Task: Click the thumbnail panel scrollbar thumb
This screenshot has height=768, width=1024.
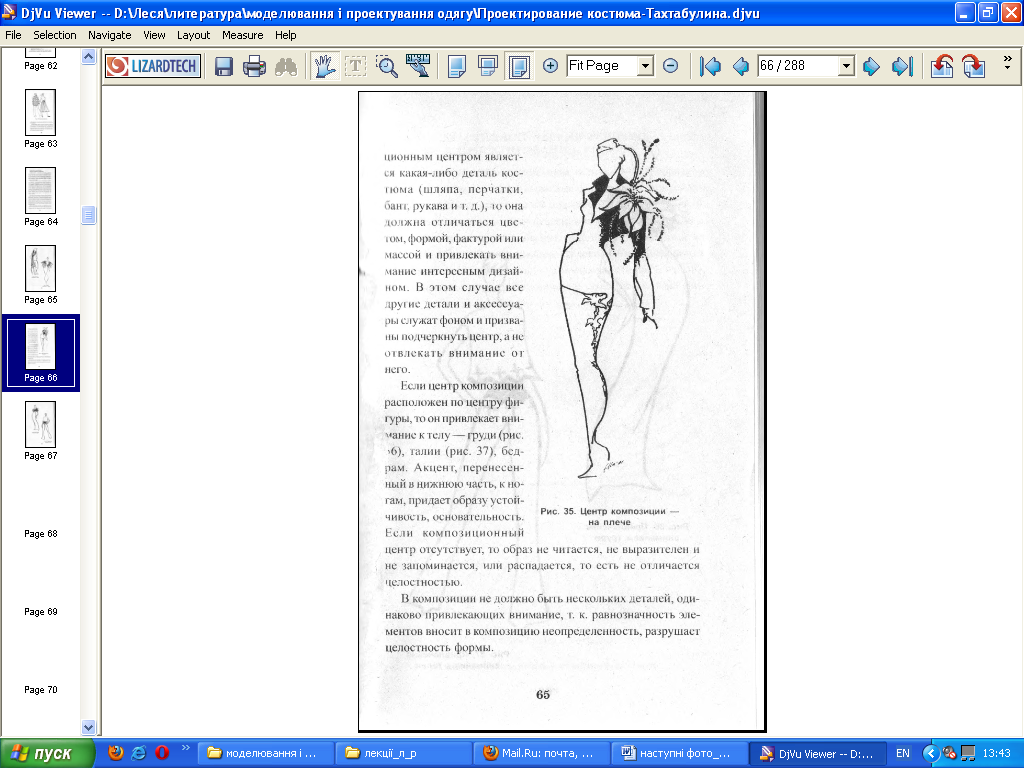Action: coord(89,215)
